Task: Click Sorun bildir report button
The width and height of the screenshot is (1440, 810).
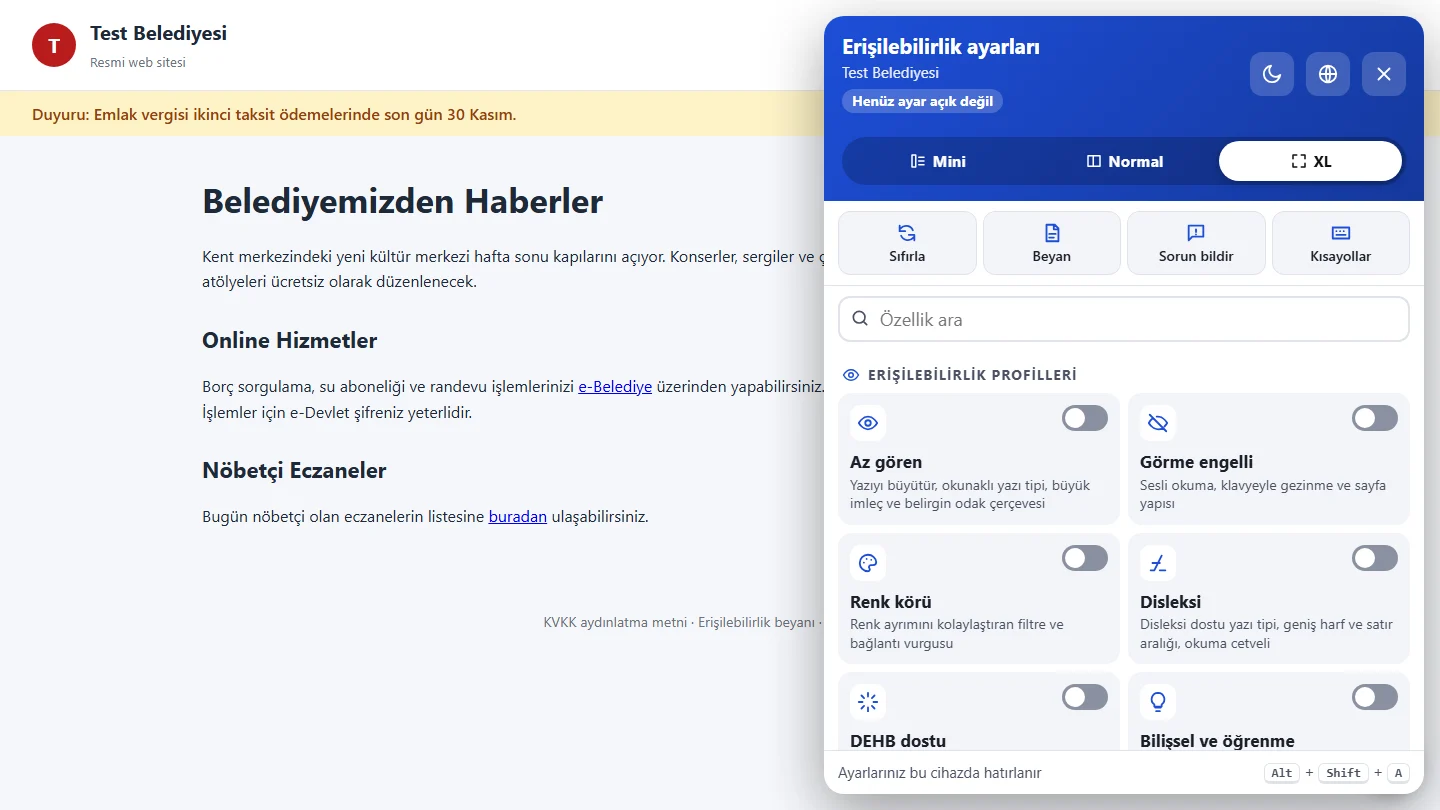Action: coord(1196,243)
